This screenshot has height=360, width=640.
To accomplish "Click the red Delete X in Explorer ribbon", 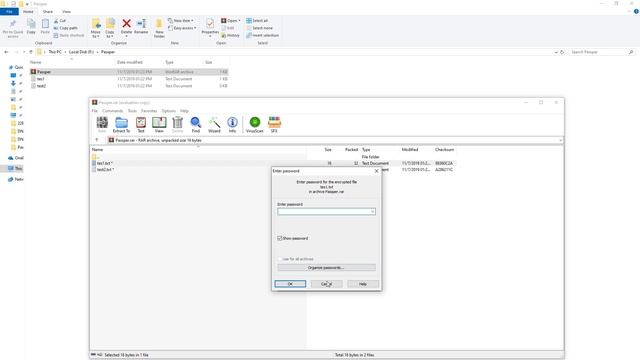I will coord(127,27).
